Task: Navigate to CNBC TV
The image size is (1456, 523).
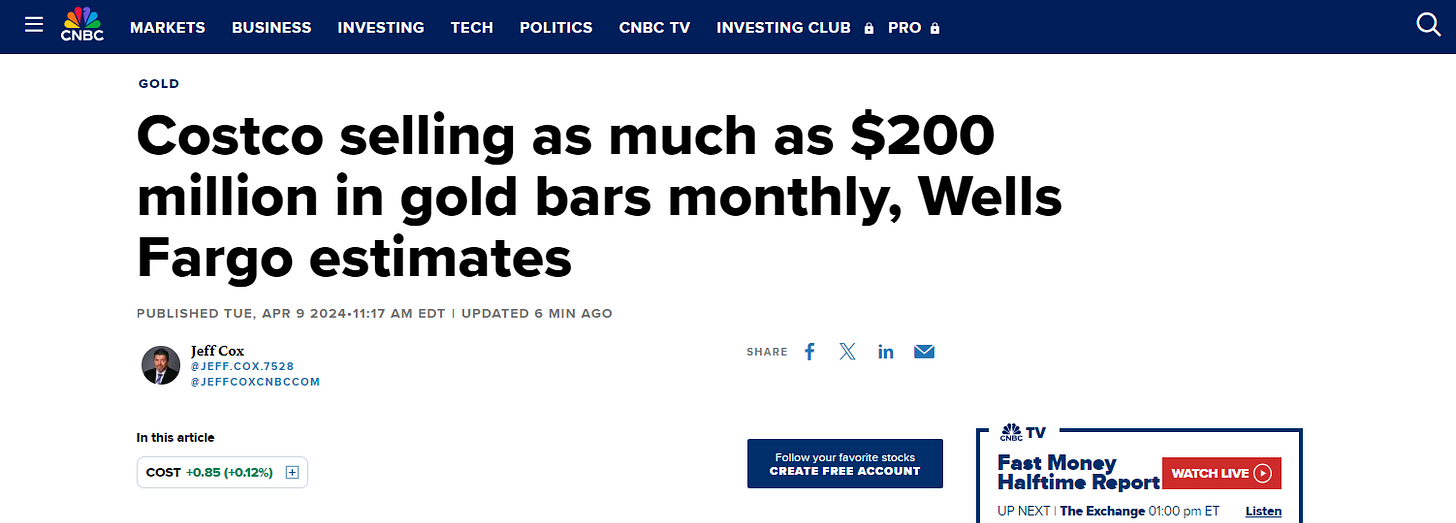Action: click(x=654, y=28)
